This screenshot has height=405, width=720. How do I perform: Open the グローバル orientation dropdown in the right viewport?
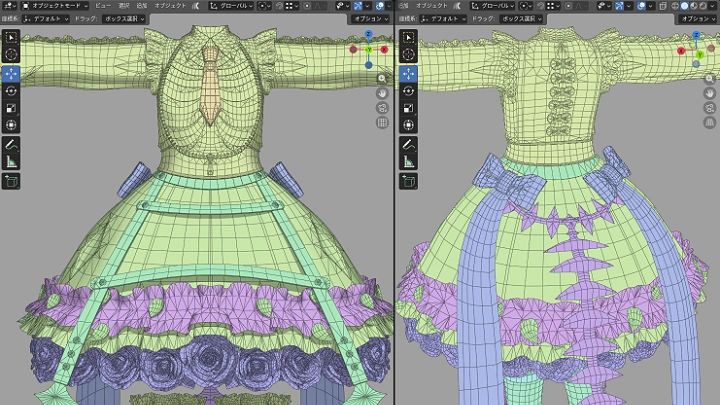click(x=492, y=6)
